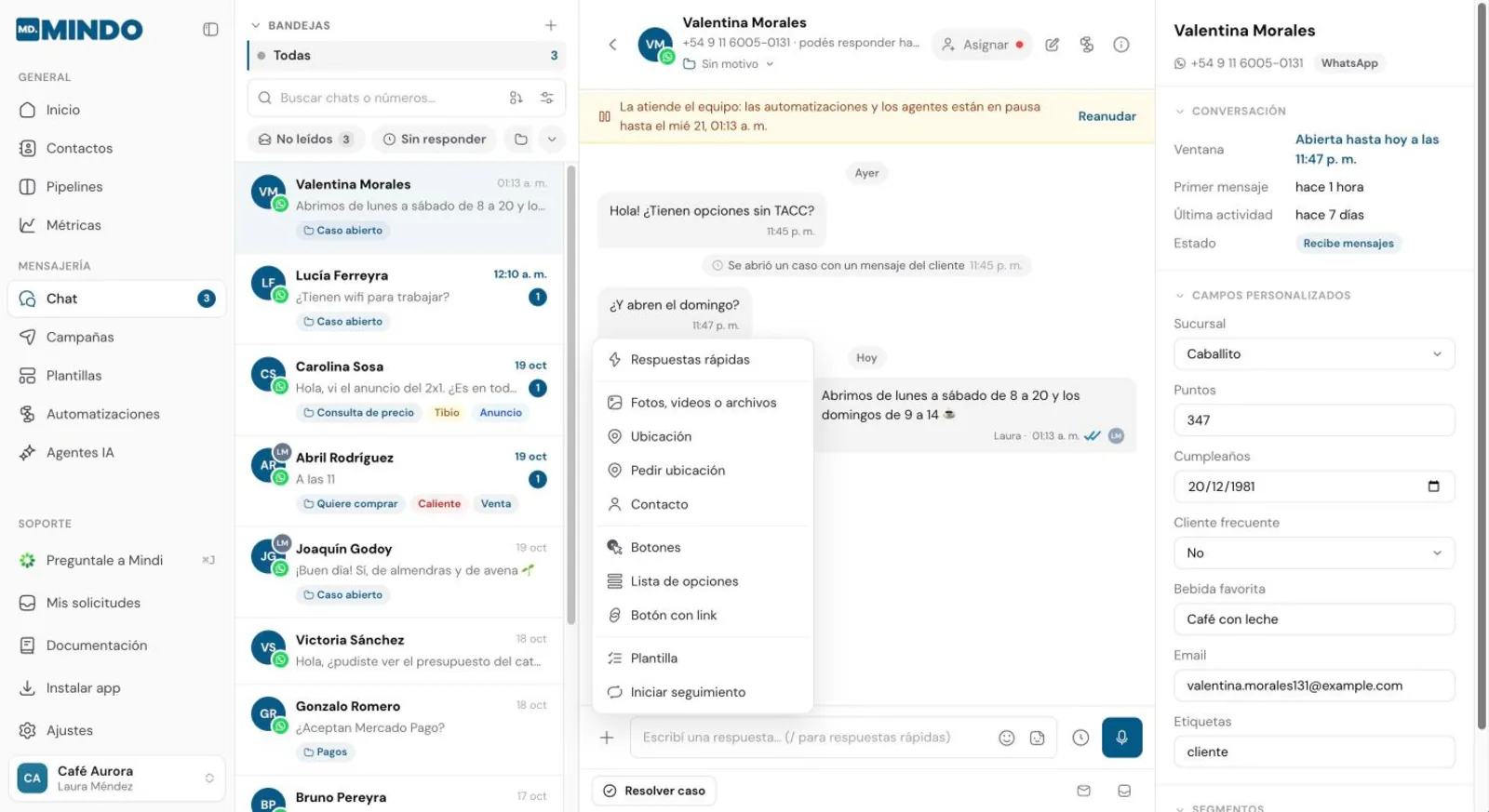The height and width of the screenshot is (812, 1489).
Task: Schedule message with the clock icon
Action: coord(1080,738)
